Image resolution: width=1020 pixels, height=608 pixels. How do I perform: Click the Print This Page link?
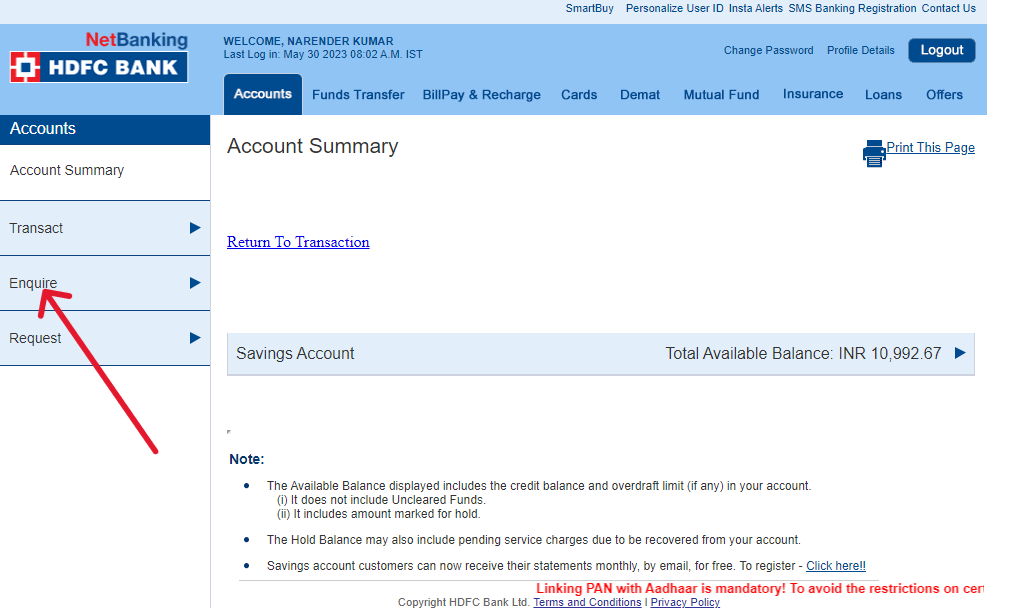pyautogui.click(x=930, y=148)
